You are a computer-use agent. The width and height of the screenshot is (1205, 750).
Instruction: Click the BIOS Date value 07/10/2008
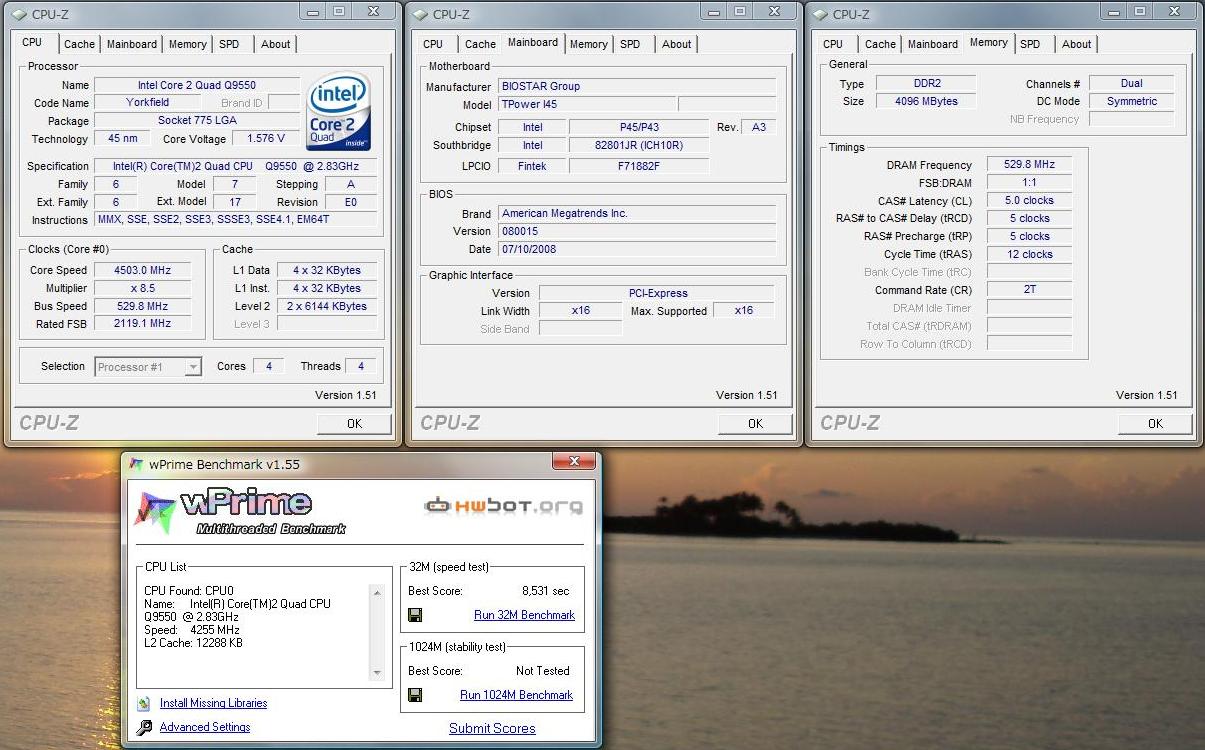click(x=637, y=250)
